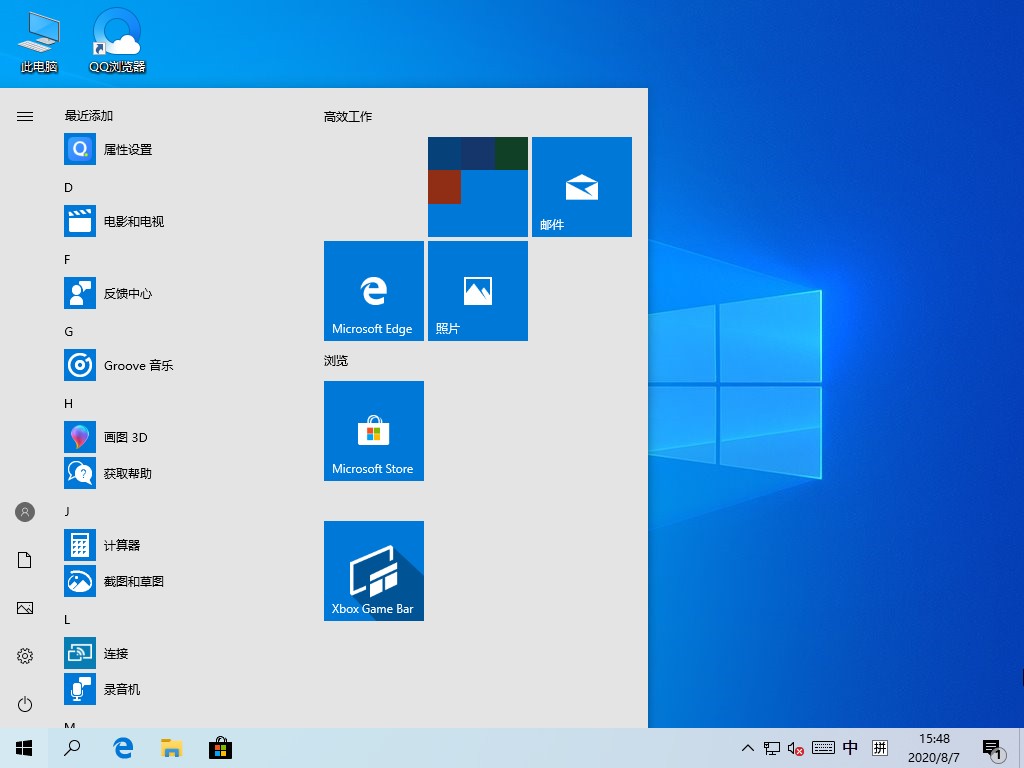Open the Start button on the taskbar
Viewport: 1024px width, 768px height.
click(x=22, y=748)
